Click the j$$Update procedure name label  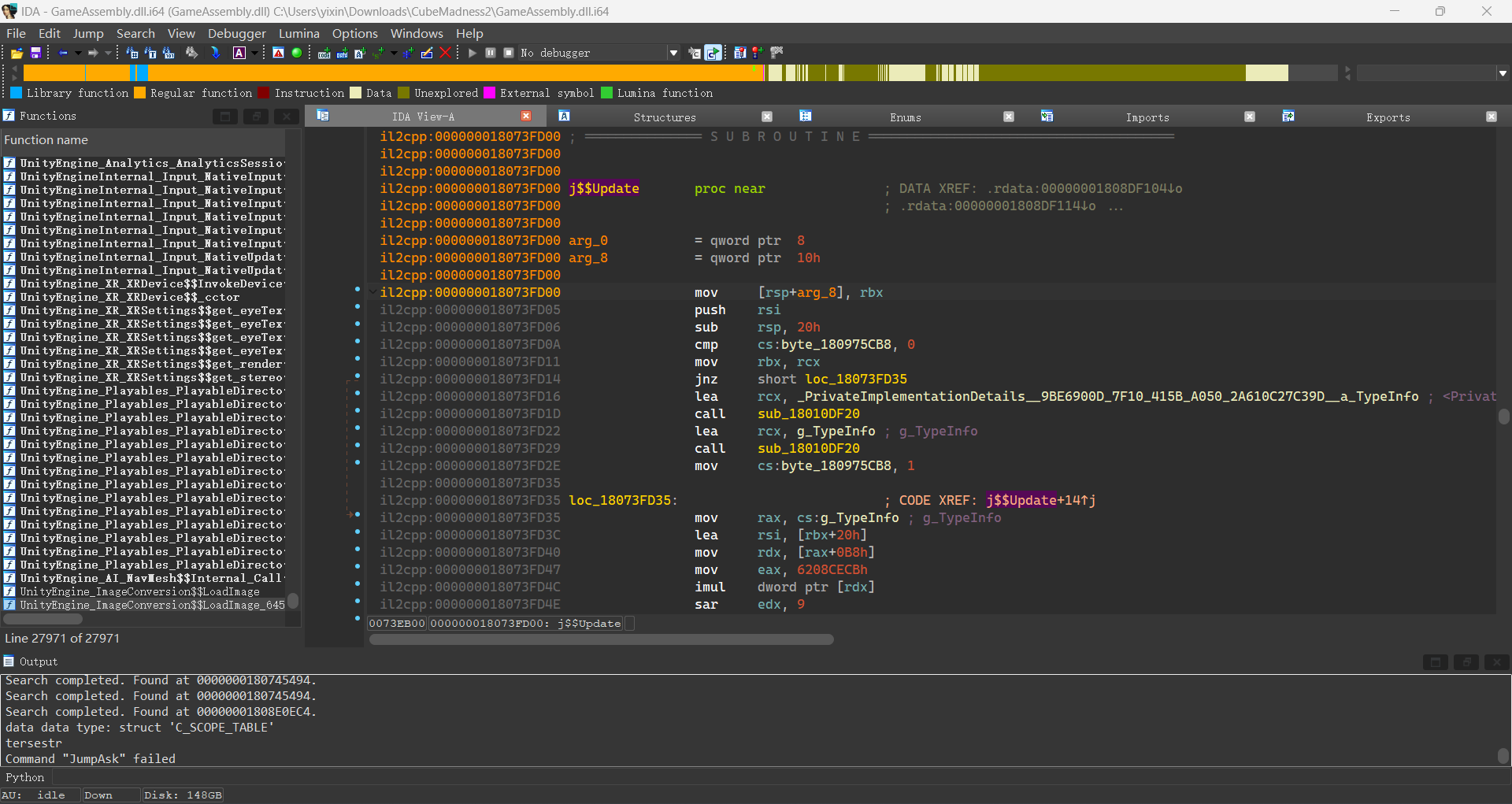[604, 188]
